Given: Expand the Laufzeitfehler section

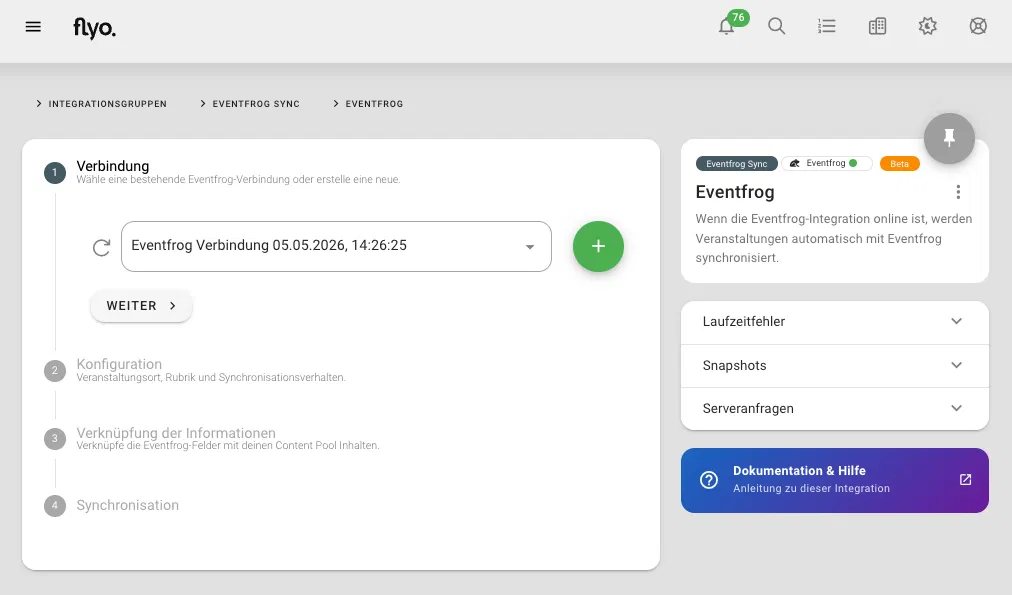Looking at the screenshot, I should click(835, 321).
